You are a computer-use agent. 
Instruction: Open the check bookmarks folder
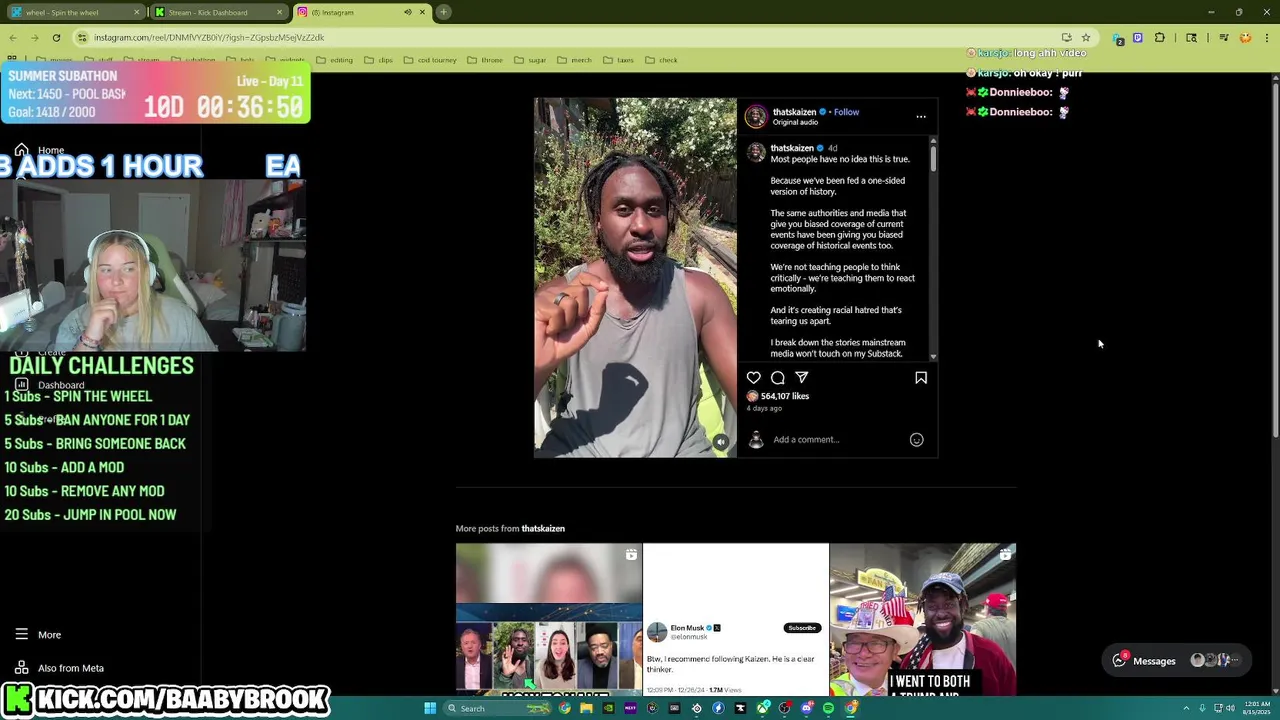[662, 60]
